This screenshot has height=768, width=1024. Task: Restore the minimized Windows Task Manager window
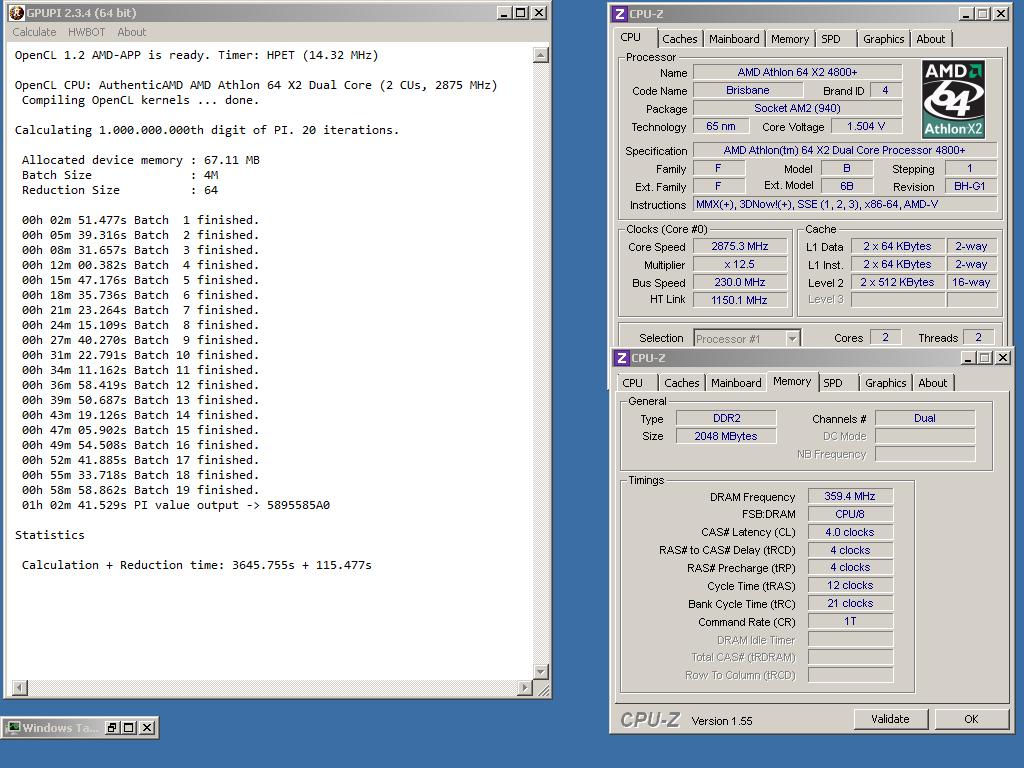[112, 728]
